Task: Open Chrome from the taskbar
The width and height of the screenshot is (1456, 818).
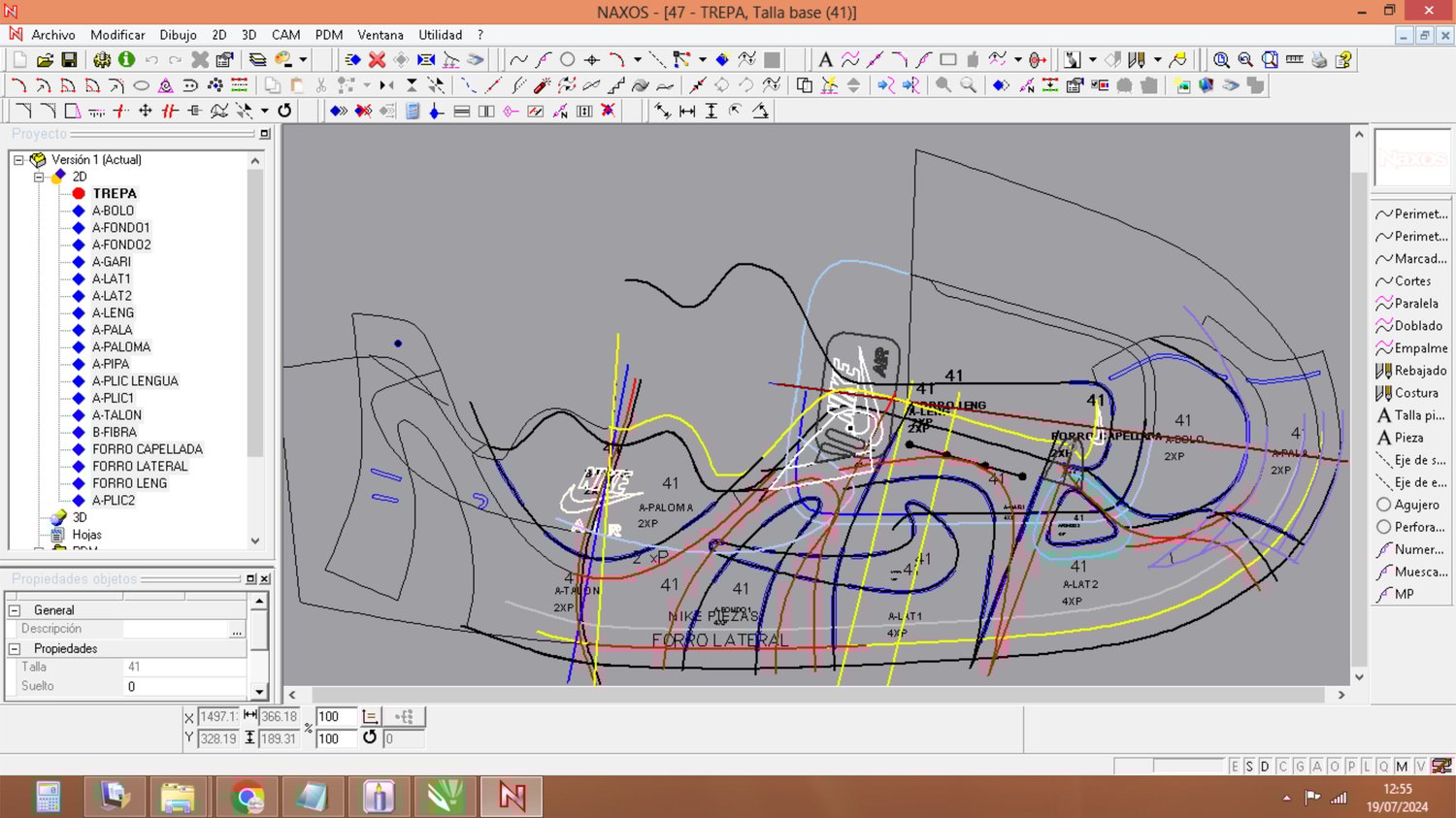Action: click(247, 797)
